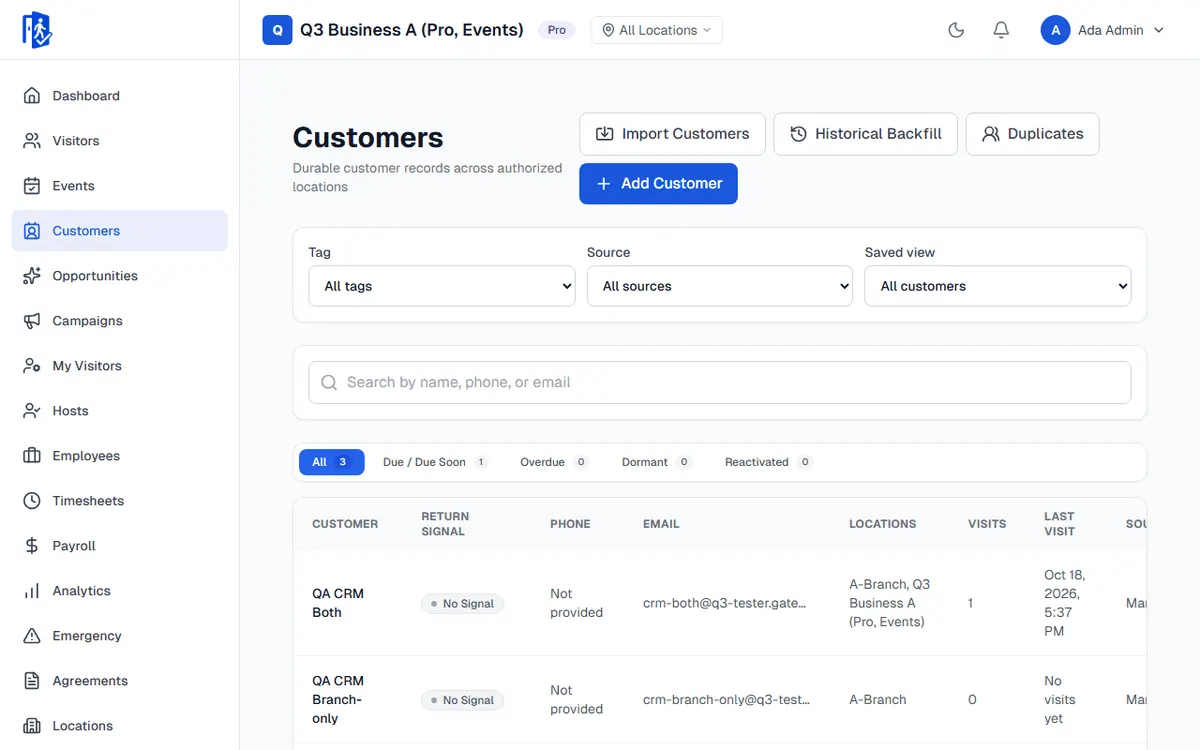
Task: Click the blue Q business avatar
Action: [277, 30]
